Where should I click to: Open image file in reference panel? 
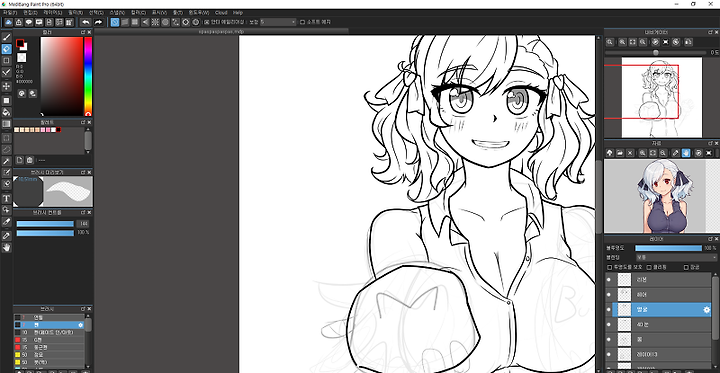pyautogui.click(x=620, y=153)
